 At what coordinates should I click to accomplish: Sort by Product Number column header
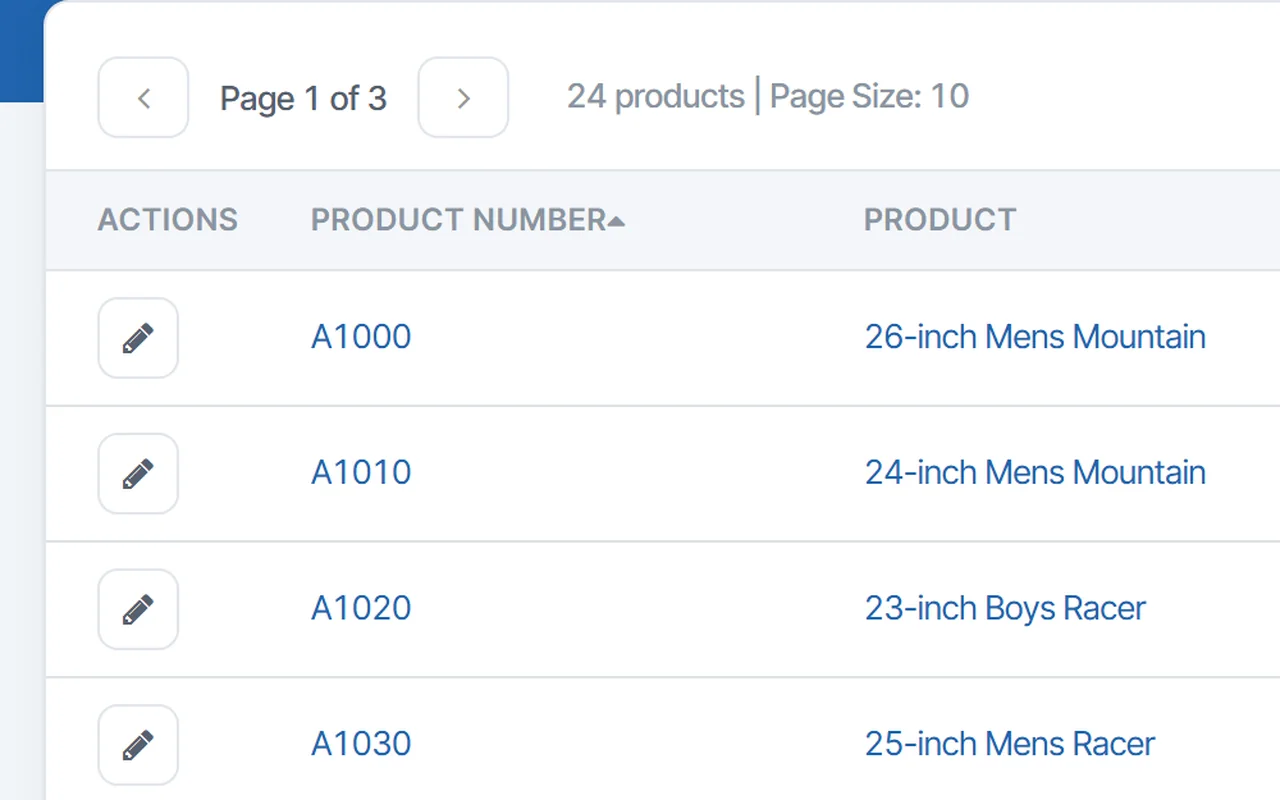click(468, 220)
